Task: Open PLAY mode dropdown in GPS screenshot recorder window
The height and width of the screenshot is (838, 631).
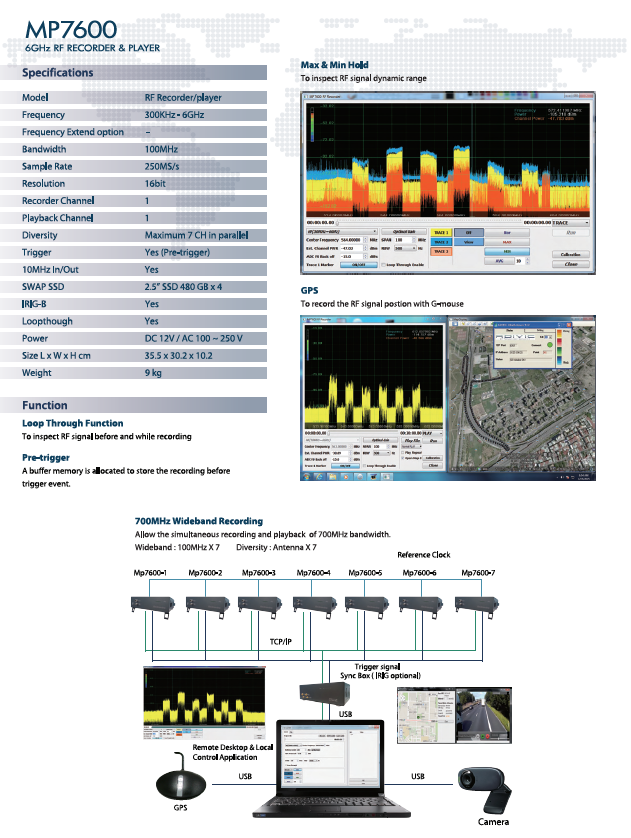Action: pyautogui.click(x=432, y=433)
